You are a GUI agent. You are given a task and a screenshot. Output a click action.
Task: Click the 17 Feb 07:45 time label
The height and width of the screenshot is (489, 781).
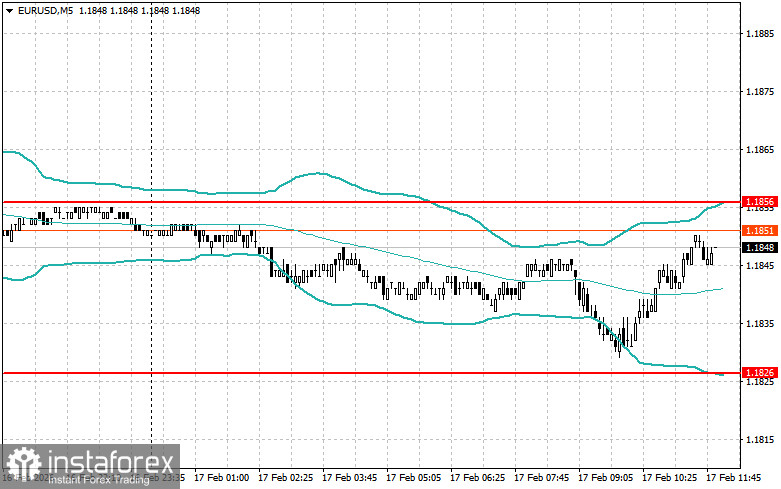tap(541, 478)
